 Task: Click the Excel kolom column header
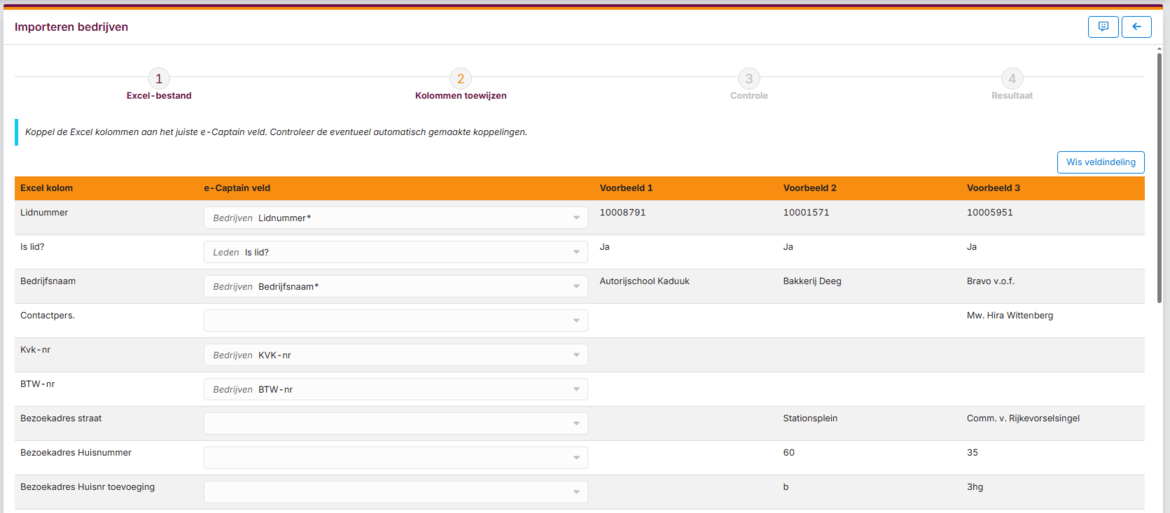(46, 188)
